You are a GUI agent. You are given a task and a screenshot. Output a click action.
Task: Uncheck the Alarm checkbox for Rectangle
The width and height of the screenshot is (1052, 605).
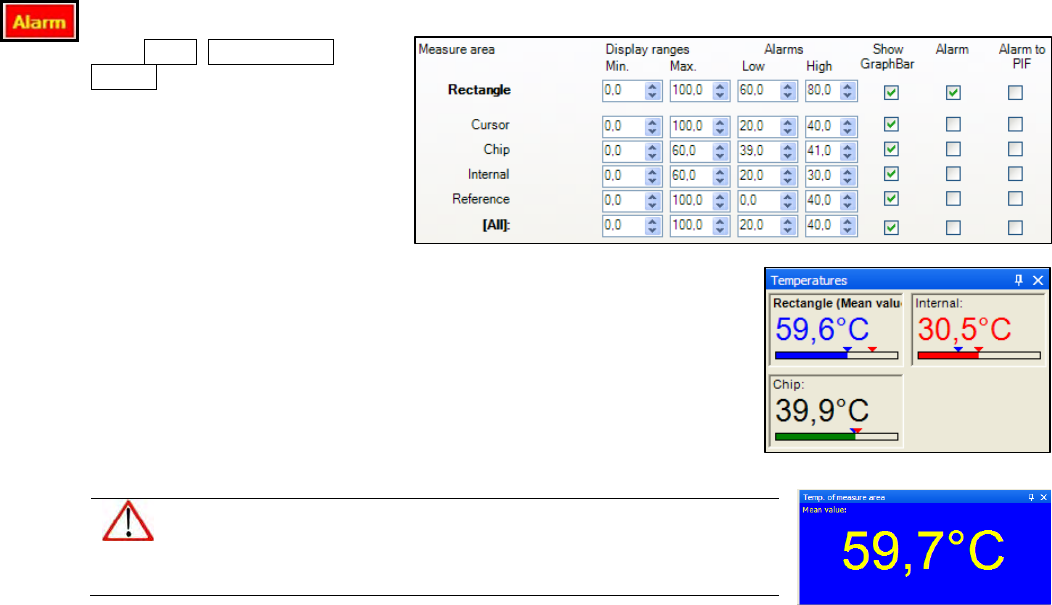coord(953,92)
